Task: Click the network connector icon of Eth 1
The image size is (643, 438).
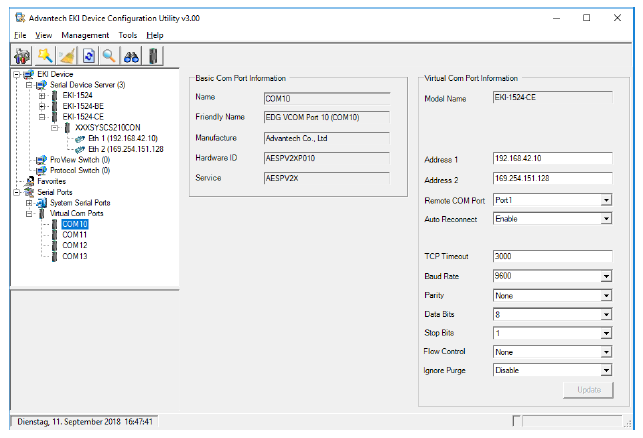Action: 80,139
